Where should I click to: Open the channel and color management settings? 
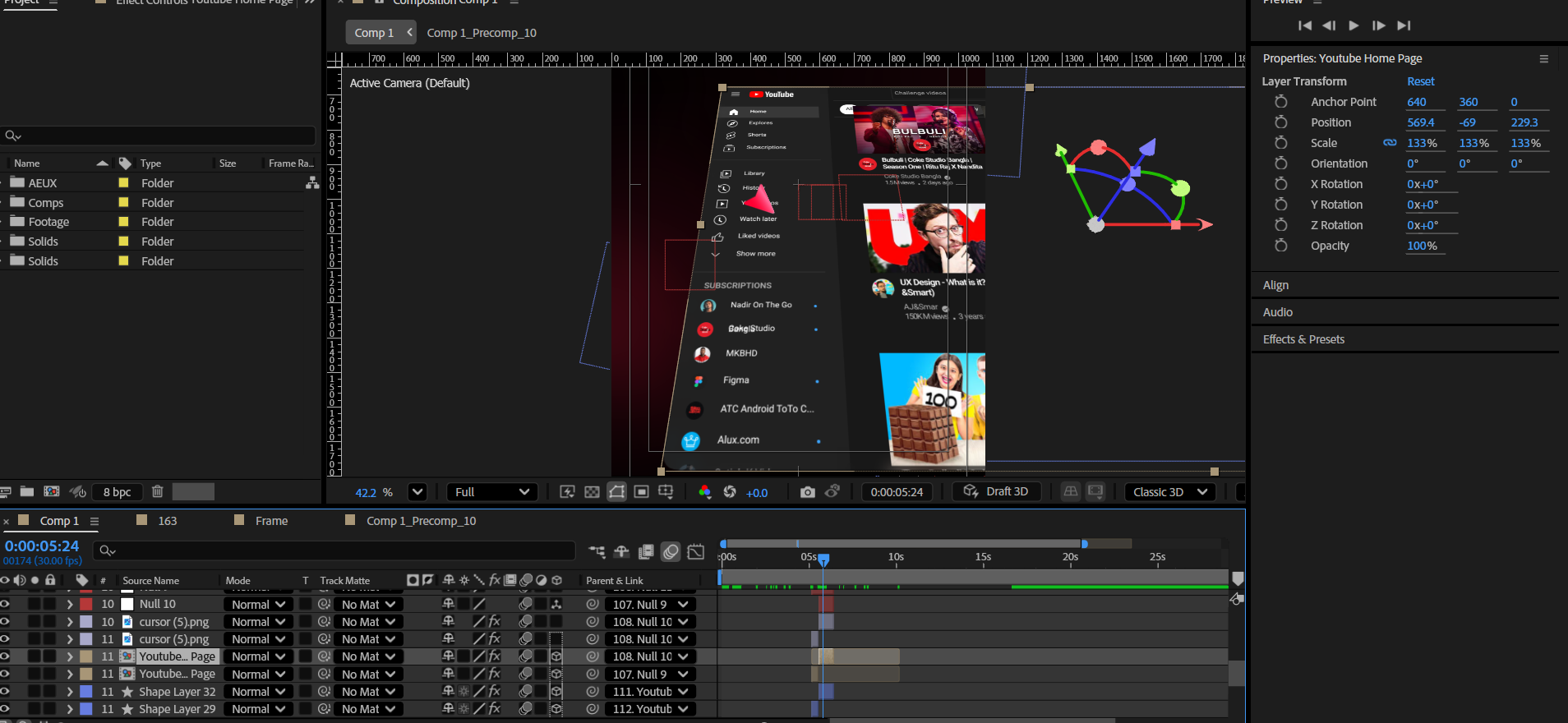704,492
